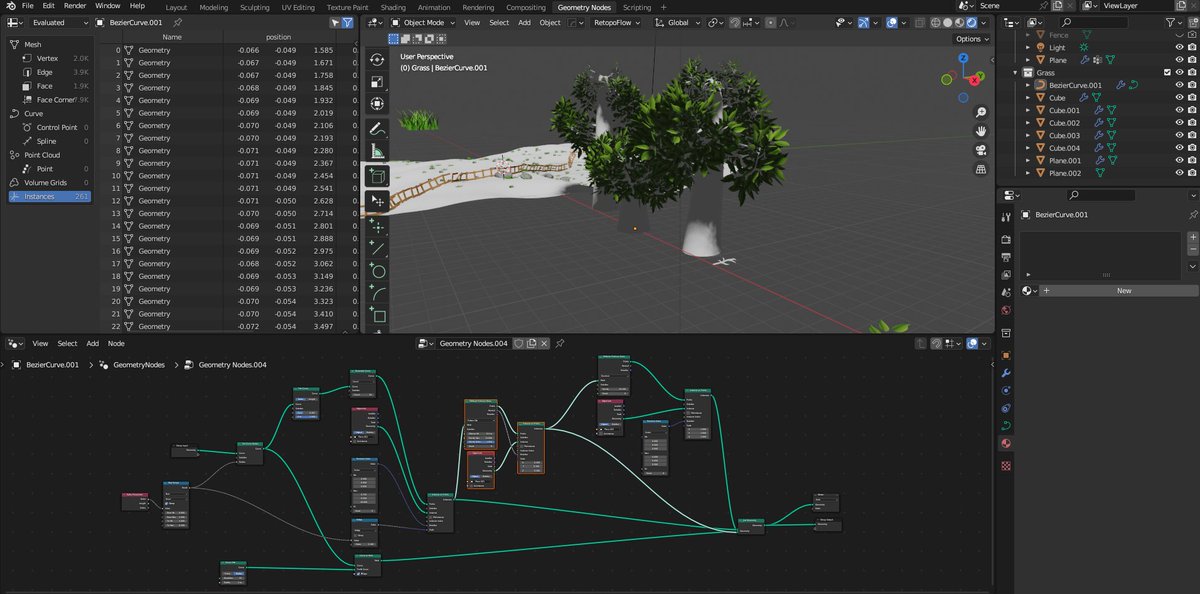
Task: Switch to the Scripting workspace tab
Action: coord(637,7)
